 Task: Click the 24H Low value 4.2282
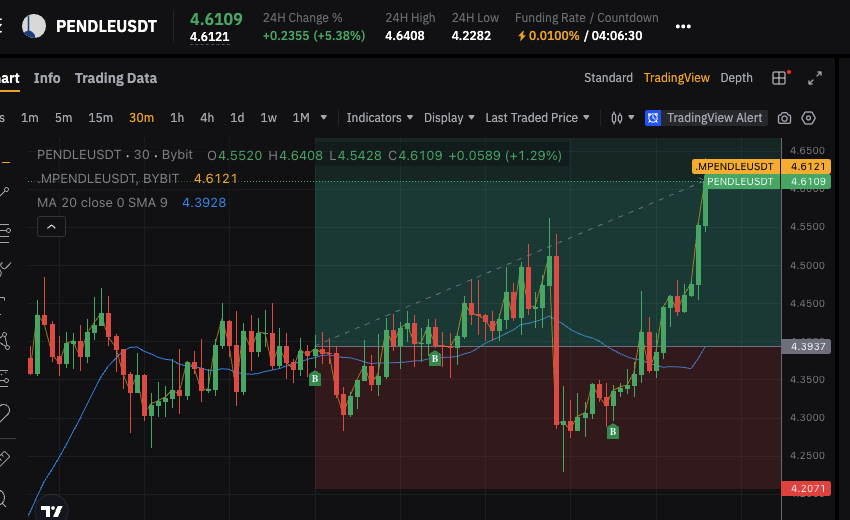coord(472,36)
